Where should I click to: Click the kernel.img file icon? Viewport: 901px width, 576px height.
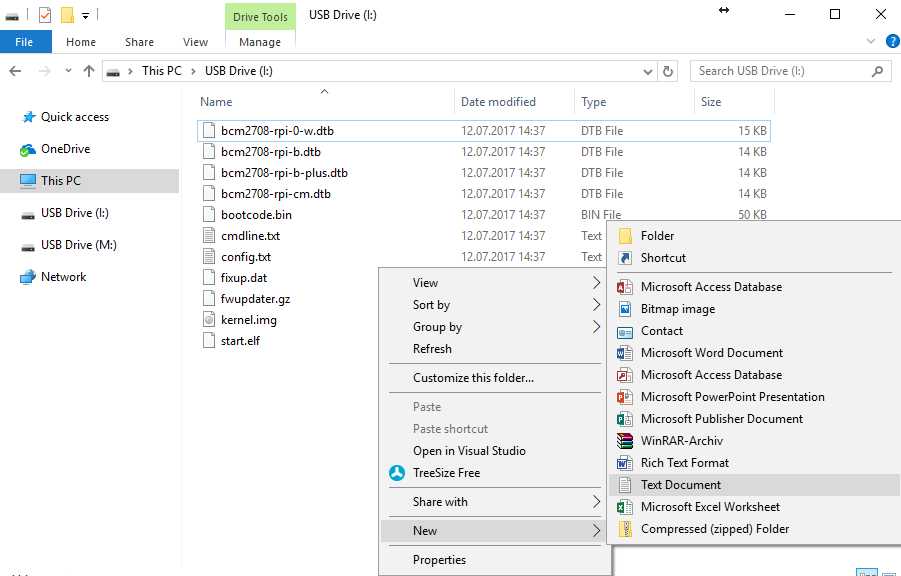(209, 320)
